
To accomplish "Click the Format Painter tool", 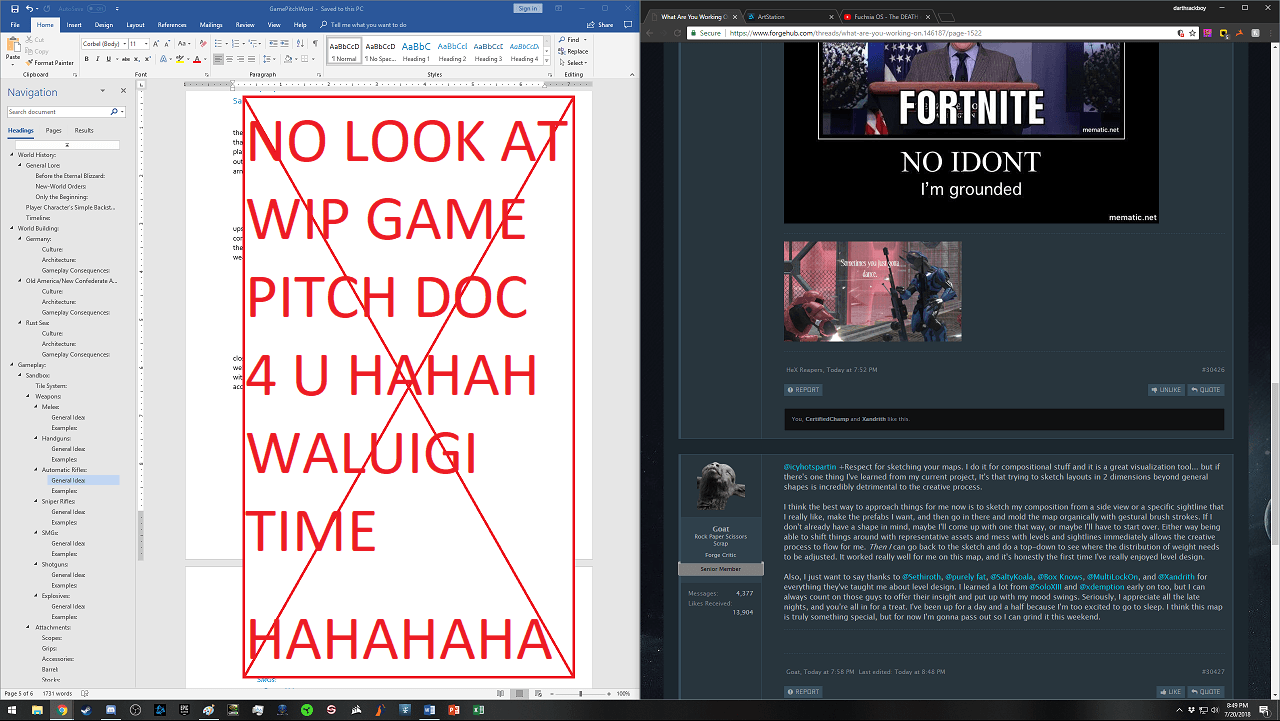I will (x=52, y=62).
